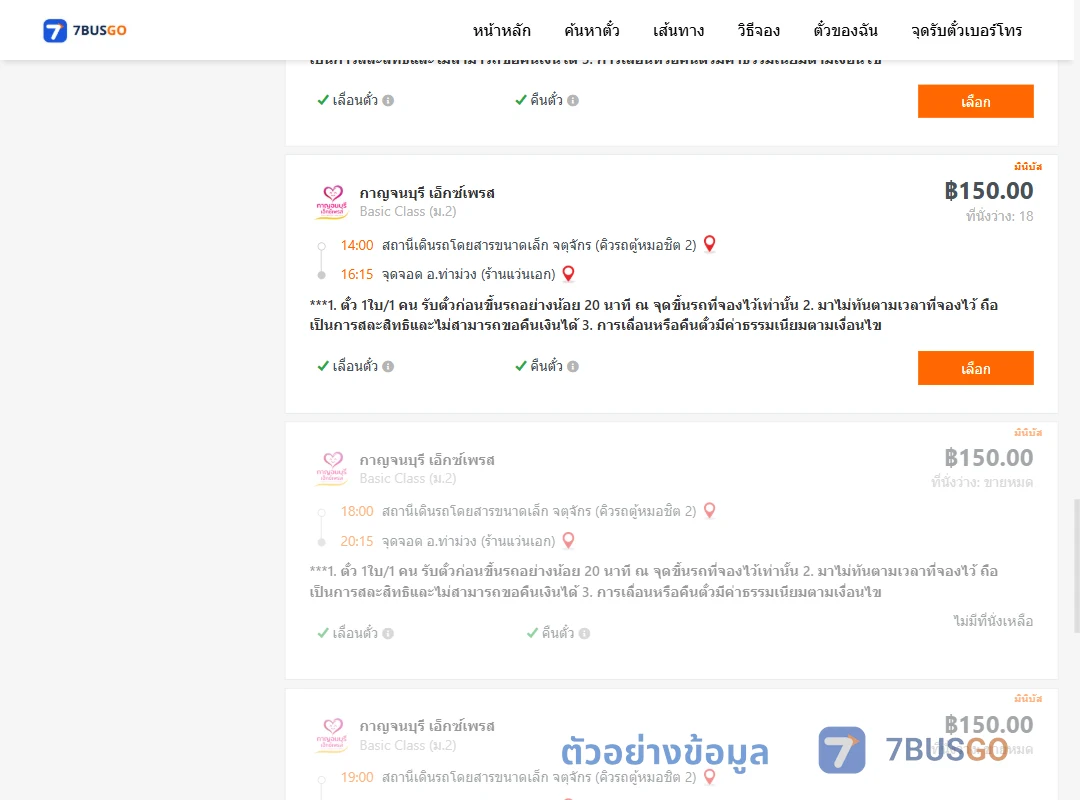Viewport: 1080px width, 800px height.
Task: Click ไม่มีที่นั่งเหลือ notice on 18:00 card
Action: (993, 621)
